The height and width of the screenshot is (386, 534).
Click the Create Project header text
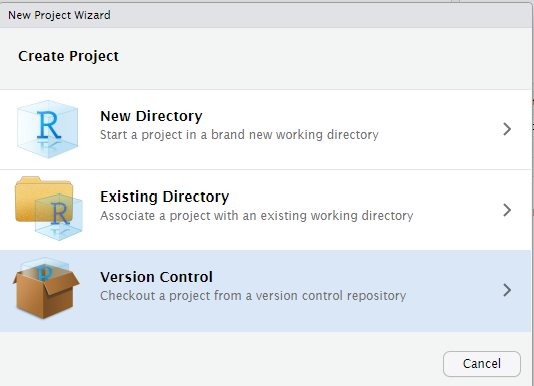[x=68, y=56]
